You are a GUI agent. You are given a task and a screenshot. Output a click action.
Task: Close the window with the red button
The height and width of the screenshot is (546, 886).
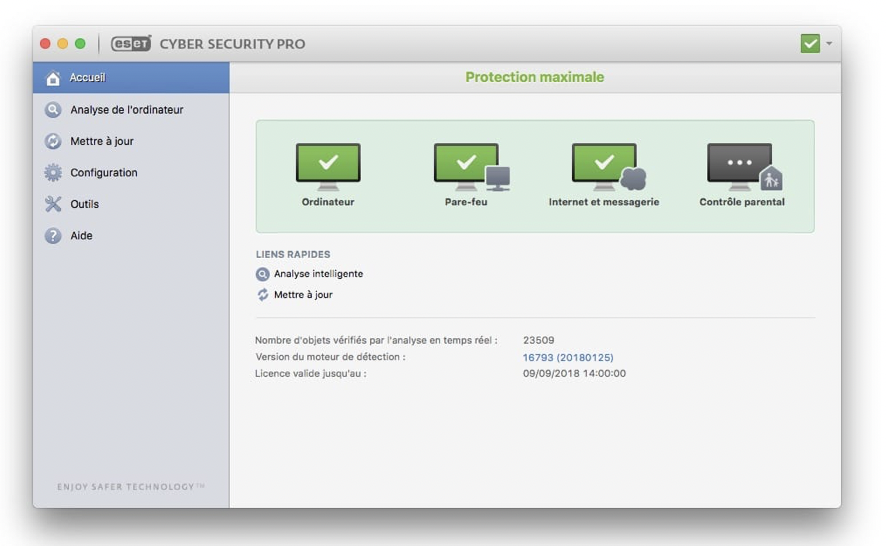coord(46,44)
